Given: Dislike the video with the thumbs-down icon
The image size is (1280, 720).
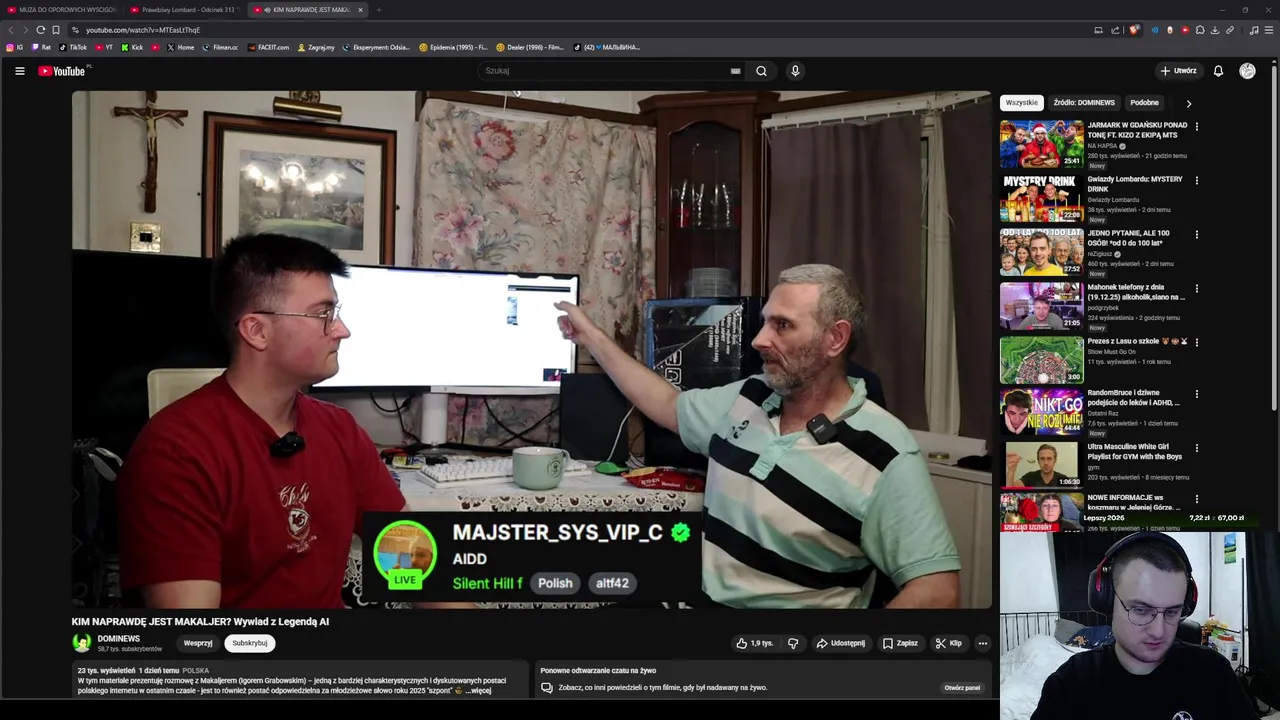Looking at the screenshot, I should (x=793, y=643).
